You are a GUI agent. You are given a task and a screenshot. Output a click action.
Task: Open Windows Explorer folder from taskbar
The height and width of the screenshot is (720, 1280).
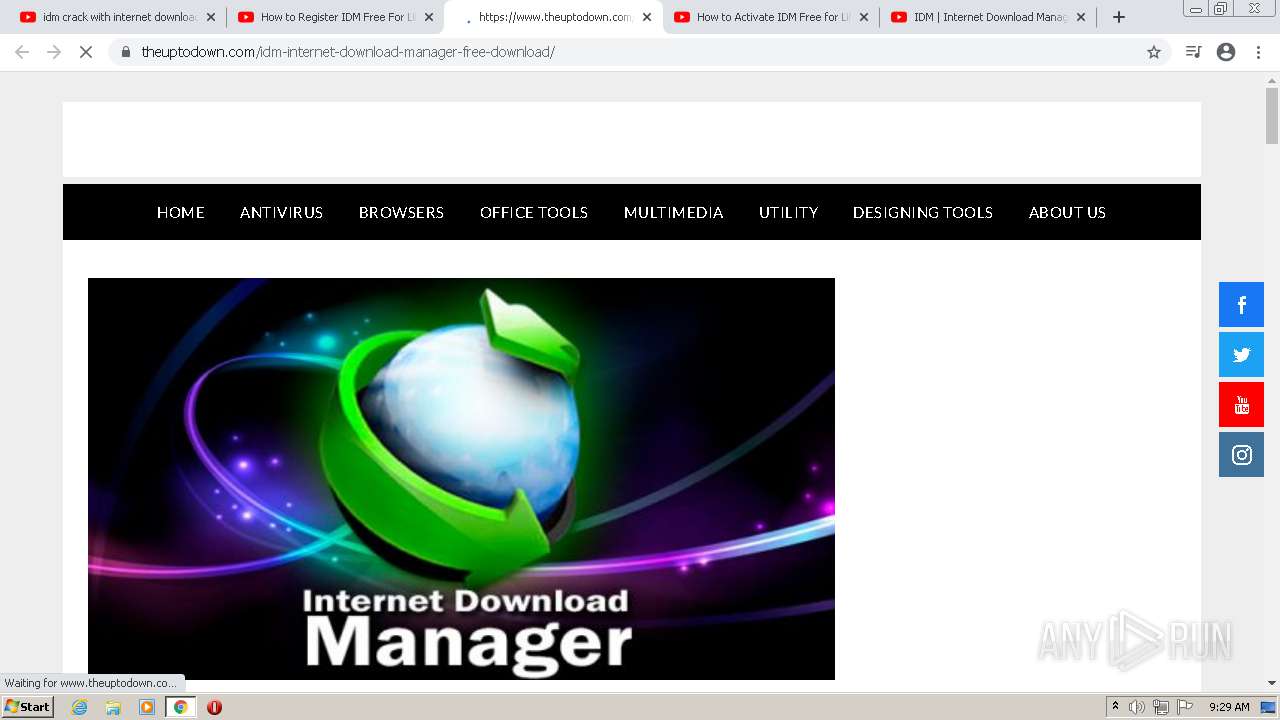coord(113,707)
